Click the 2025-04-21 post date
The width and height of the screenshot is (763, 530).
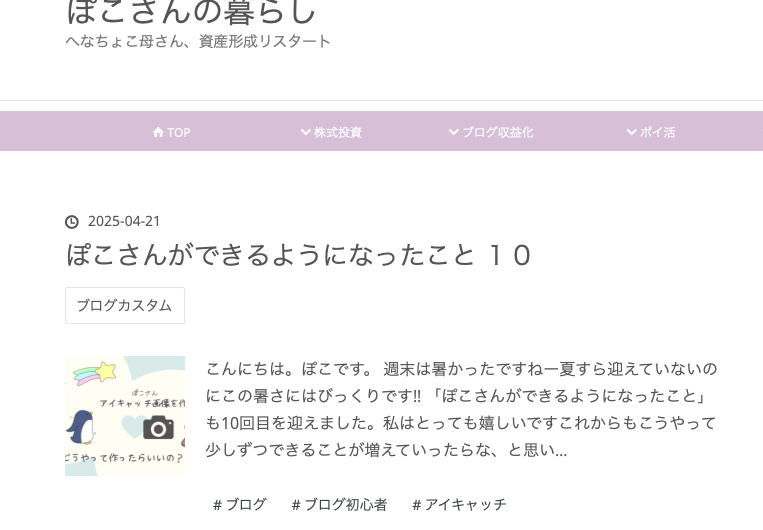[124, 221]
